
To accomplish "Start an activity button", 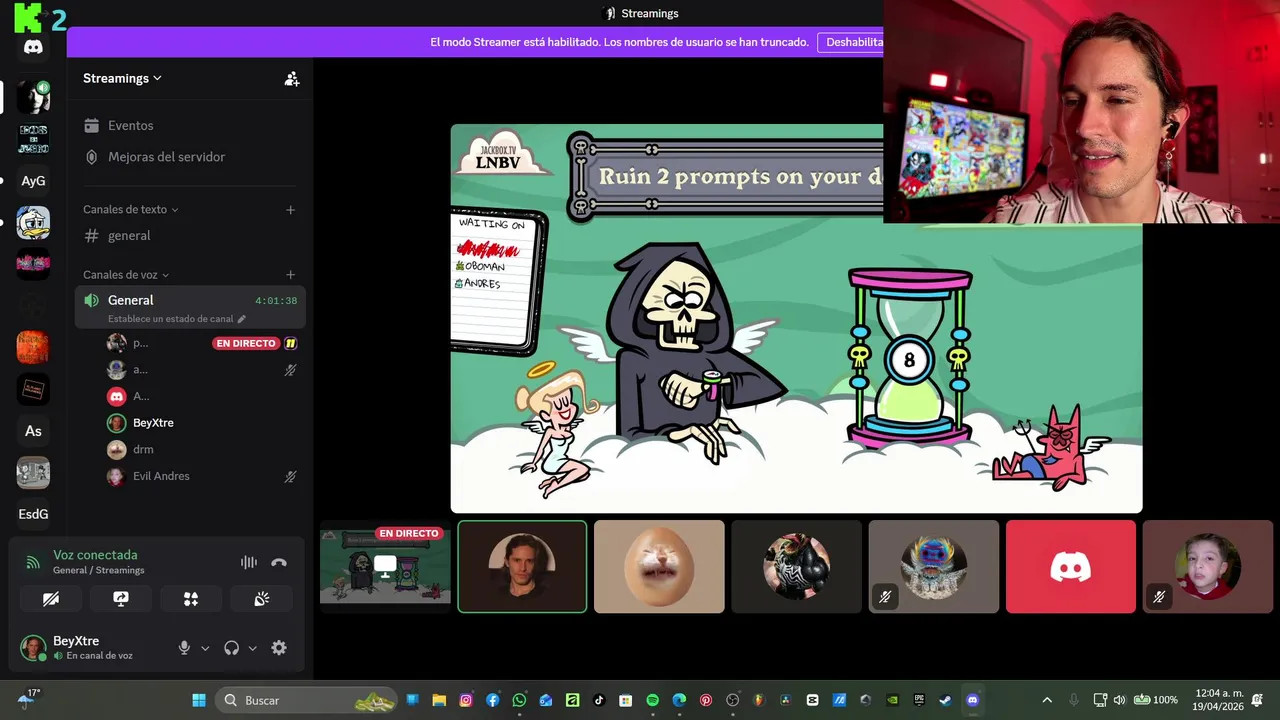I will (x=191, y=599).
